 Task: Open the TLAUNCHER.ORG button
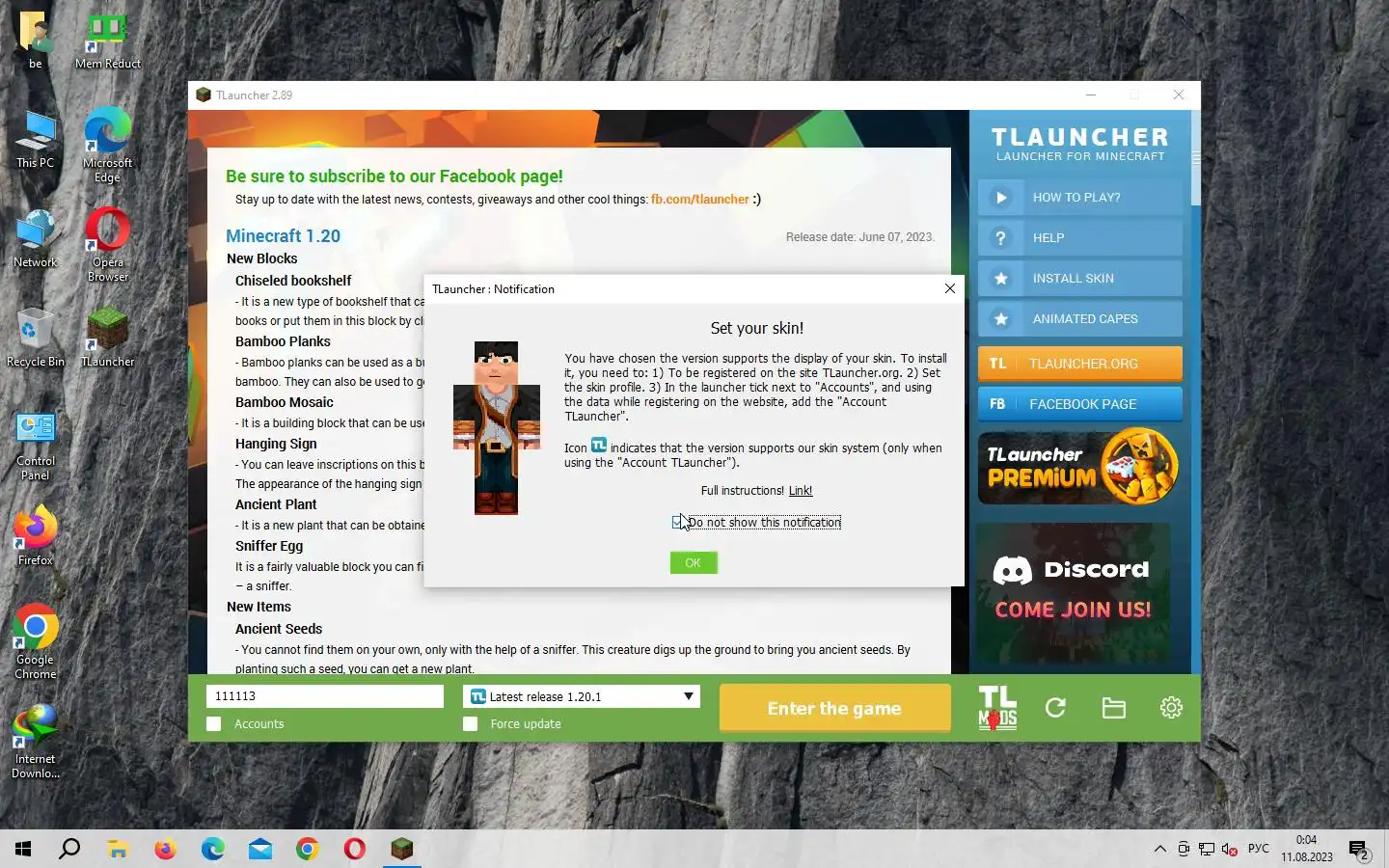(x=1080, y=364)
